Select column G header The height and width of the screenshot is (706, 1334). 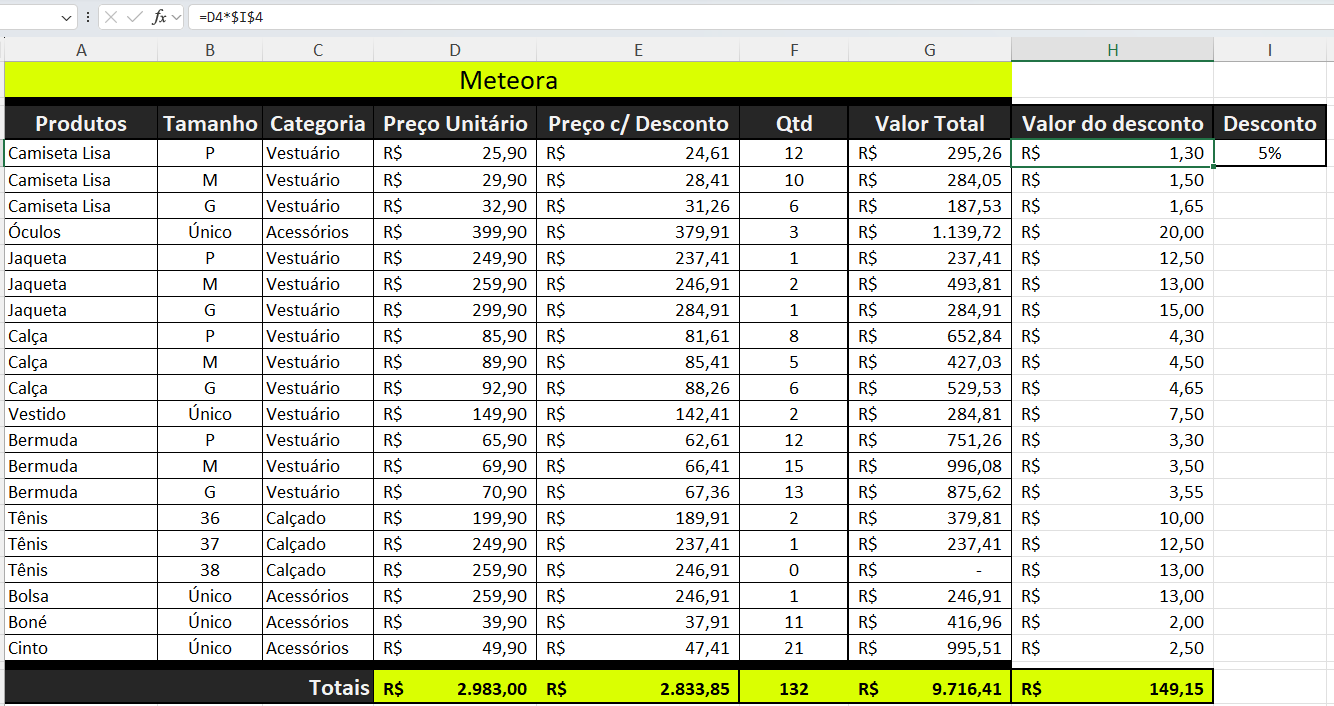click(x=930, y=50)
